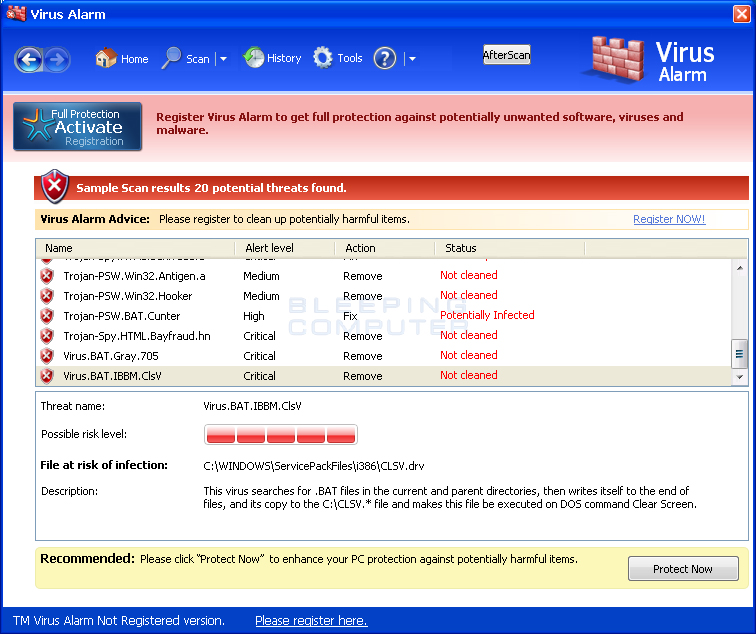Select the Trojan-PSW.Win32.Hooker row
Viewport: 756px width, 634px height.
coord(383,296)
